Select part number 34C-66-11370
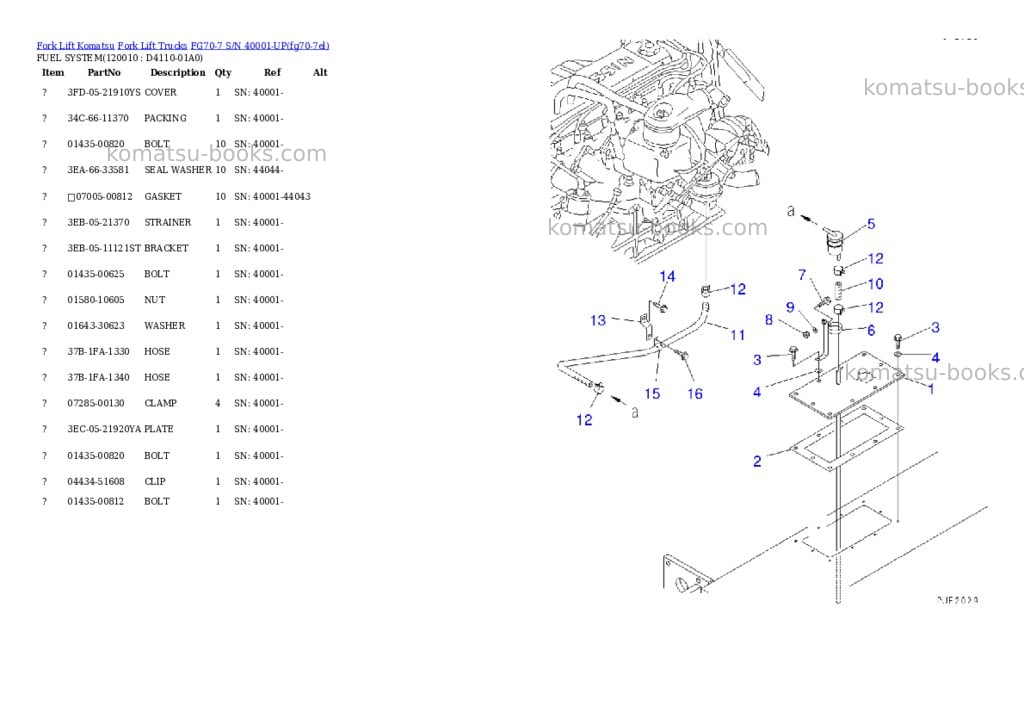The height and width of the screenshot is (725, 1024). 98,118
